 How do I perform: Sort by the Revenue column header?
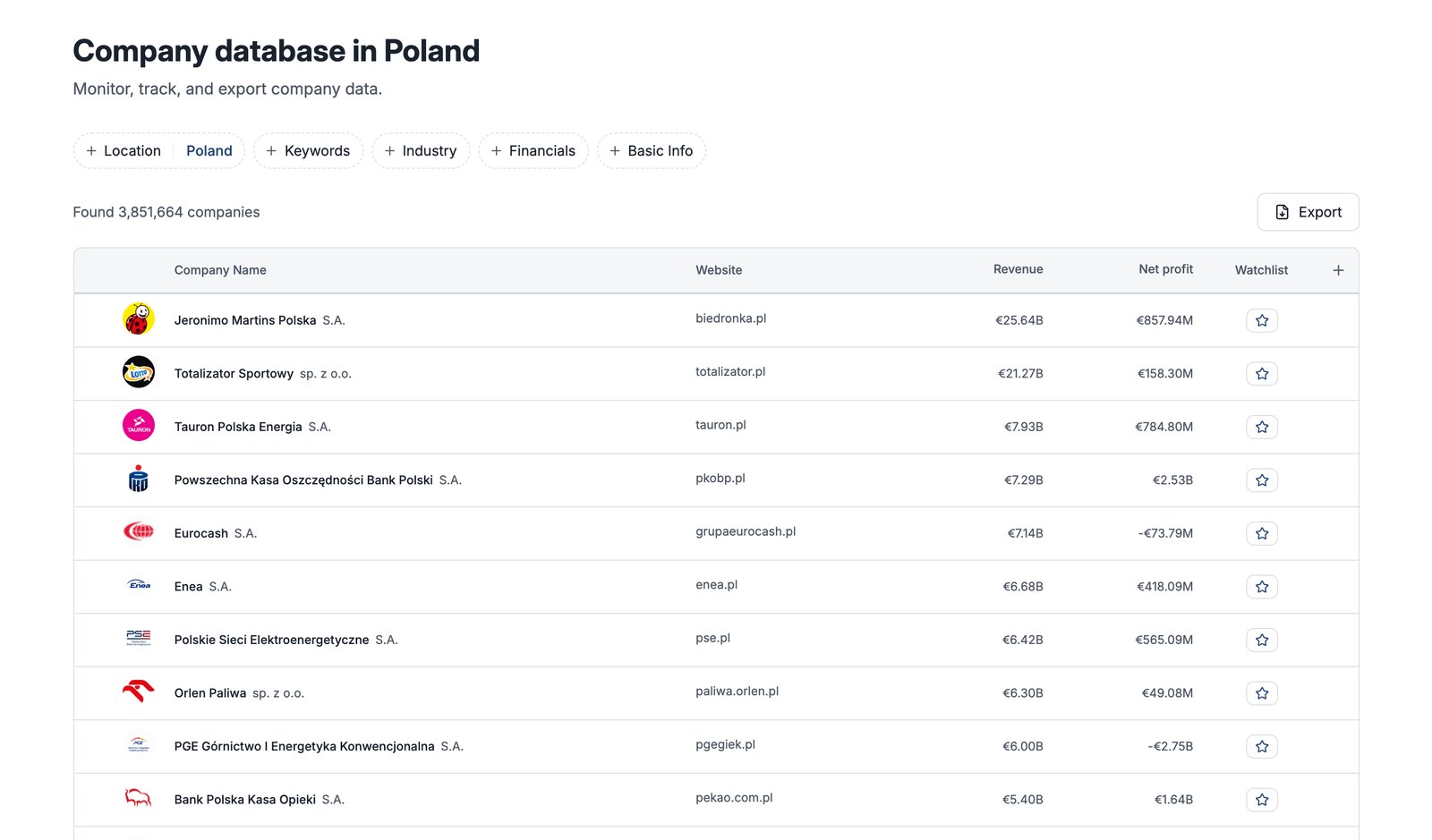(1019, 269)
